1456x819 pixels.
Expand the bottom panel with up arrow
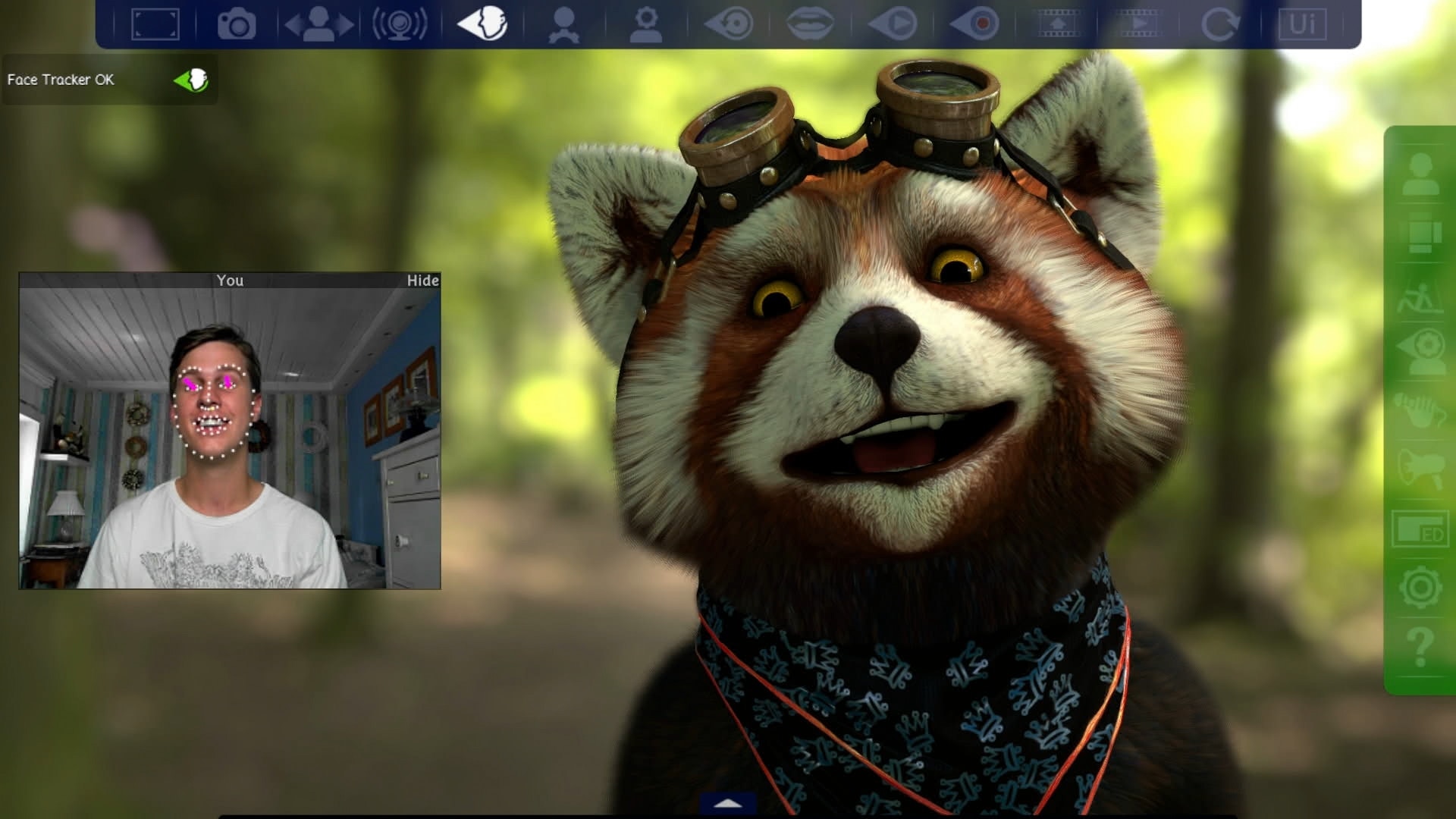[728, 804]
